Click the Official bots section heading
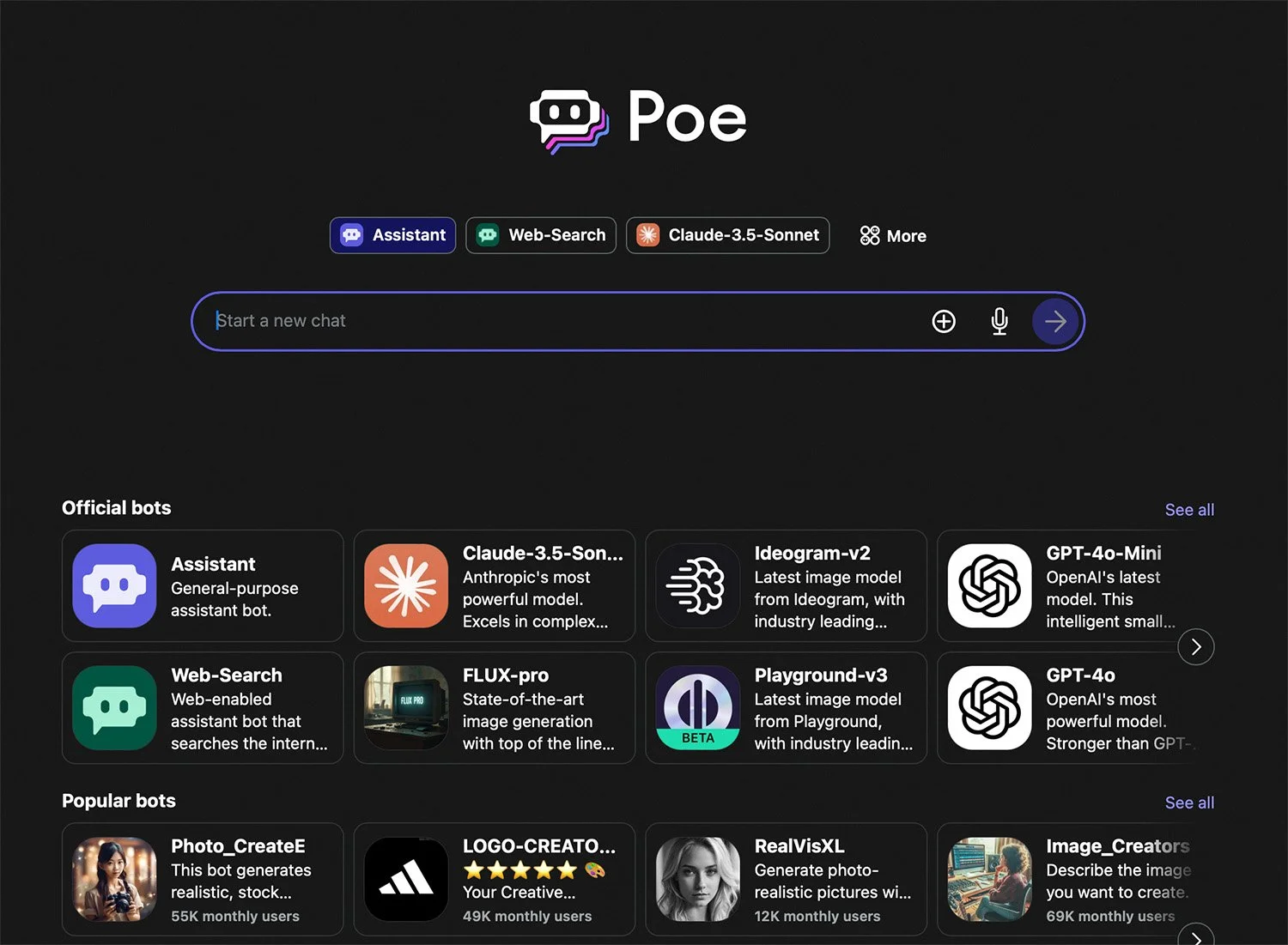The height and width of the screenshot is (945, 1288). pyautogui.click(x=117, y=508)
